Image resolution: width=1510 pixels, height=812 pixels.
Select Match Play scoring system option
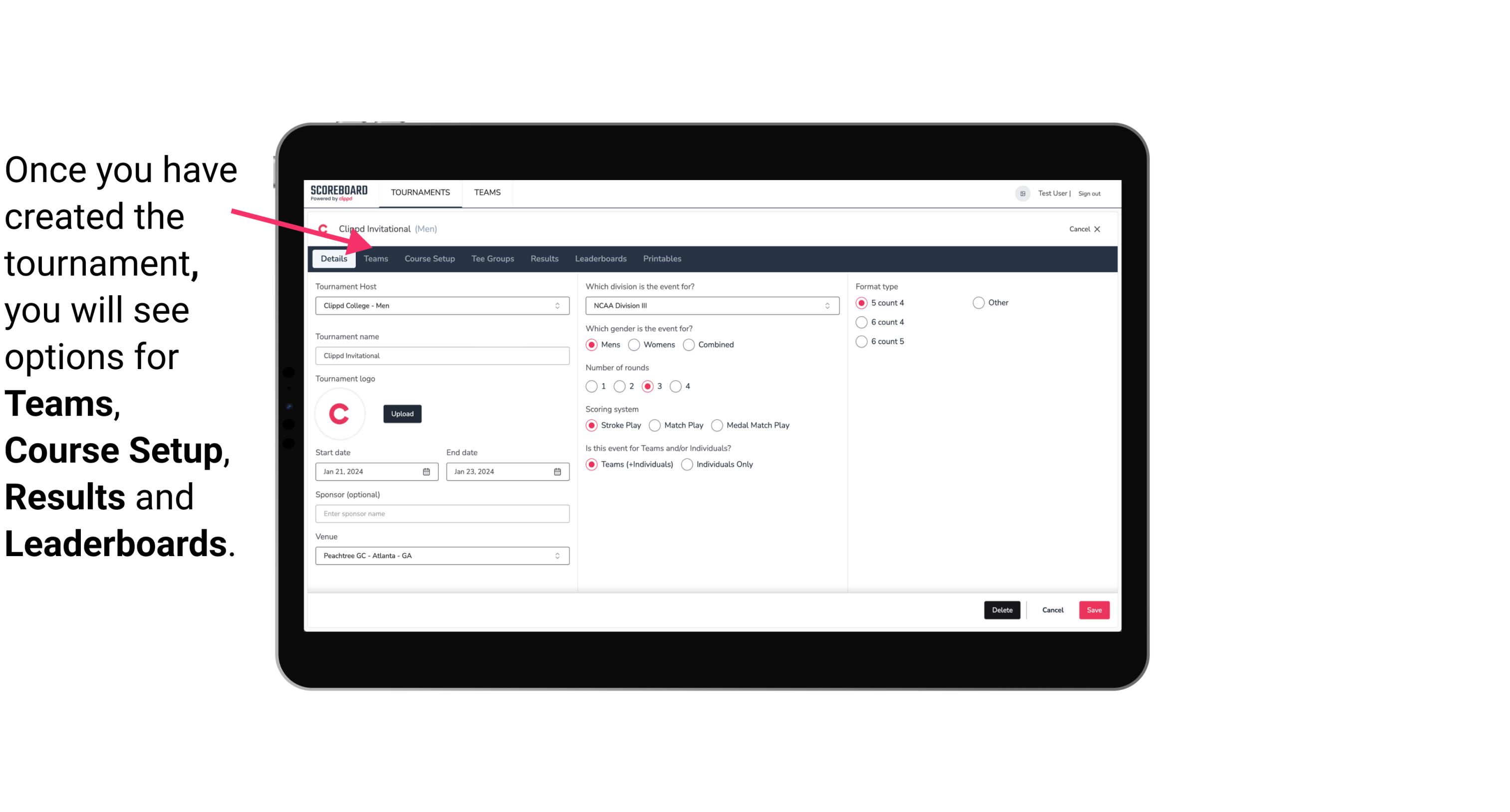tap(655, 425)
